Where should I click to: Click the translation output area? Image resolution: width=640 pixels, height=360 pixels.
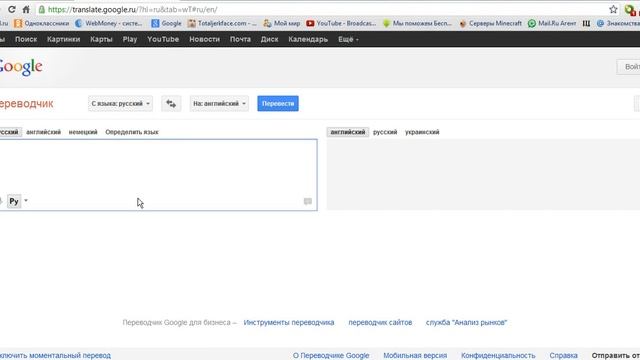pos(483,175)
